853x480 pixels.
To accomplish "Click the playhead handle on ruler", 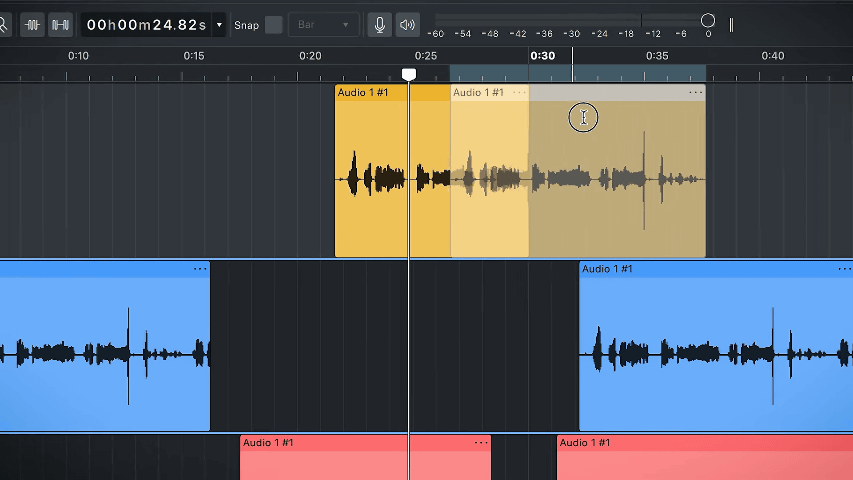I will (409, 74).
